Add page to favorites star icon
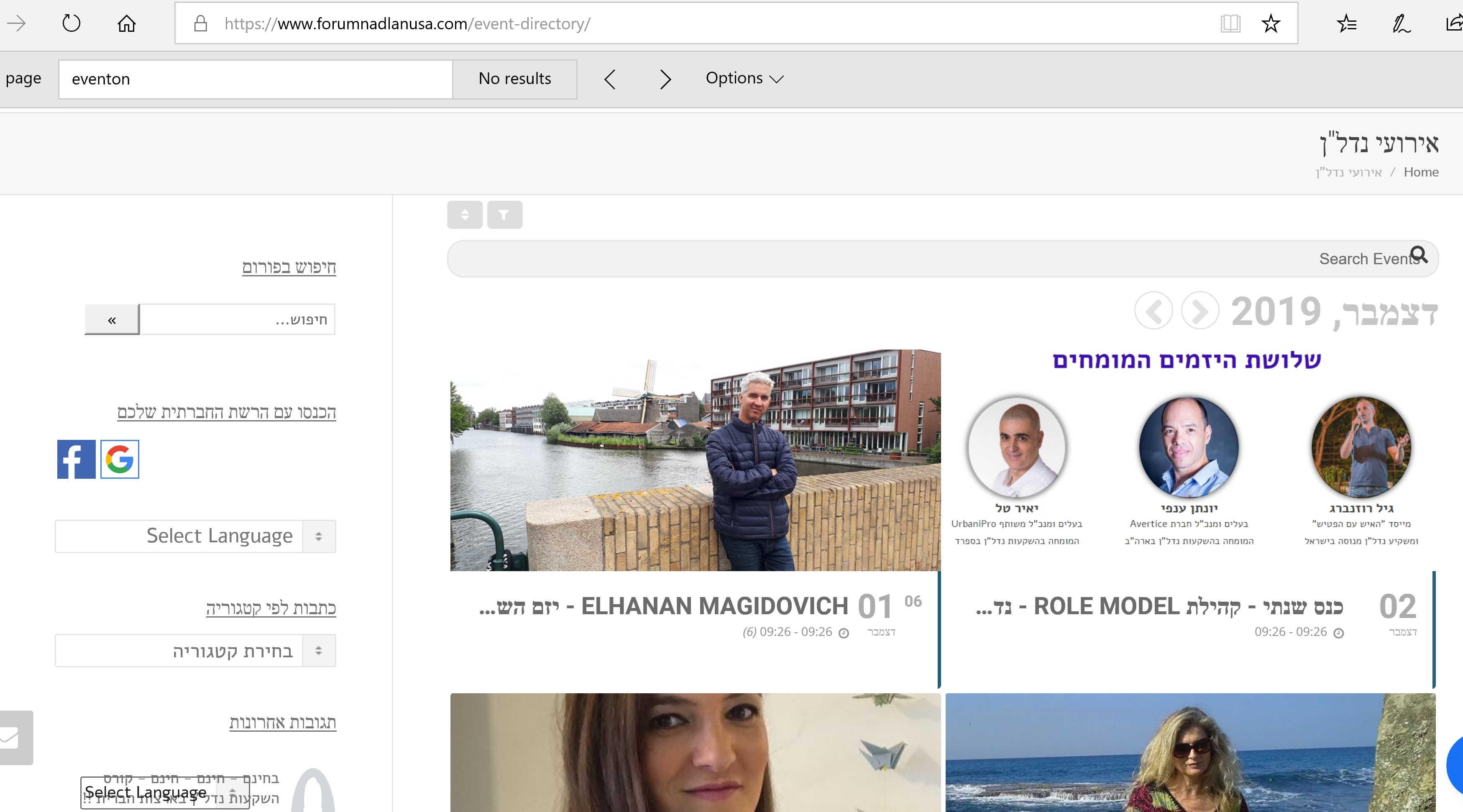The width and height of the screenshot is (1463, 812). tap(1271, 23)
